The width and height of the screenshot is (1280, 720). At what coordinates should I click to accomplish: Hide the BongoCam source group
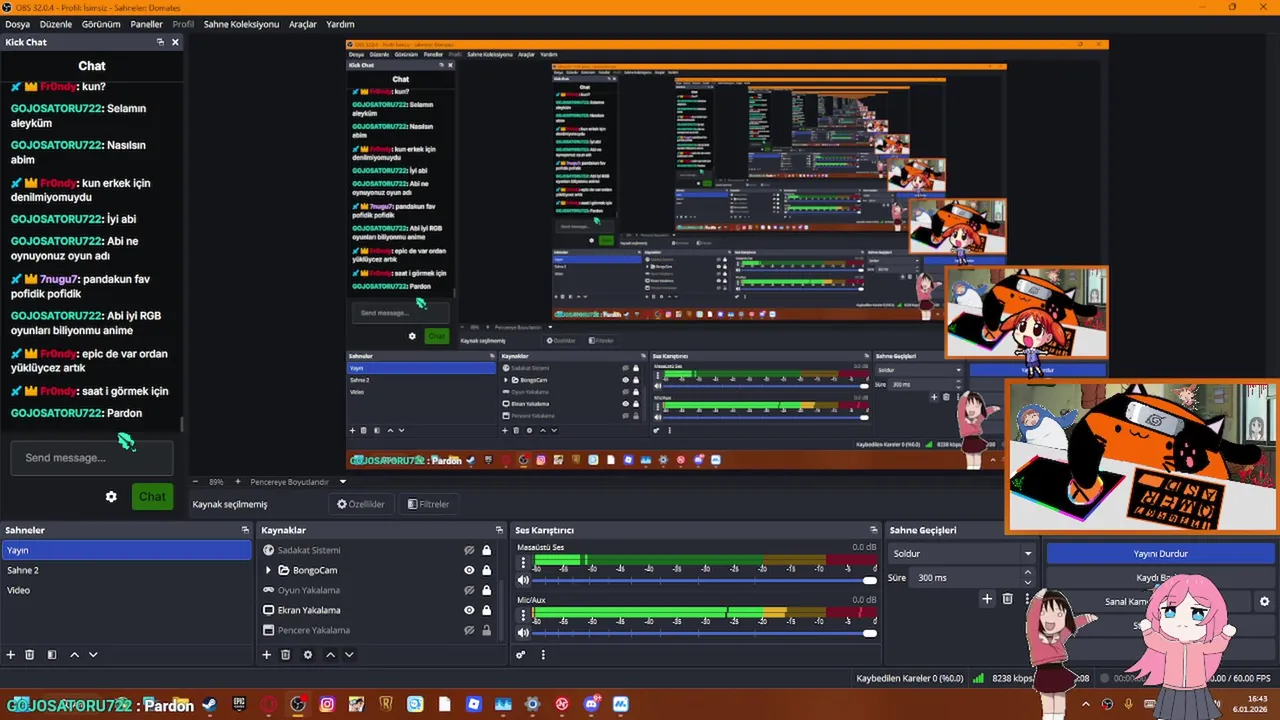(469, 570)
